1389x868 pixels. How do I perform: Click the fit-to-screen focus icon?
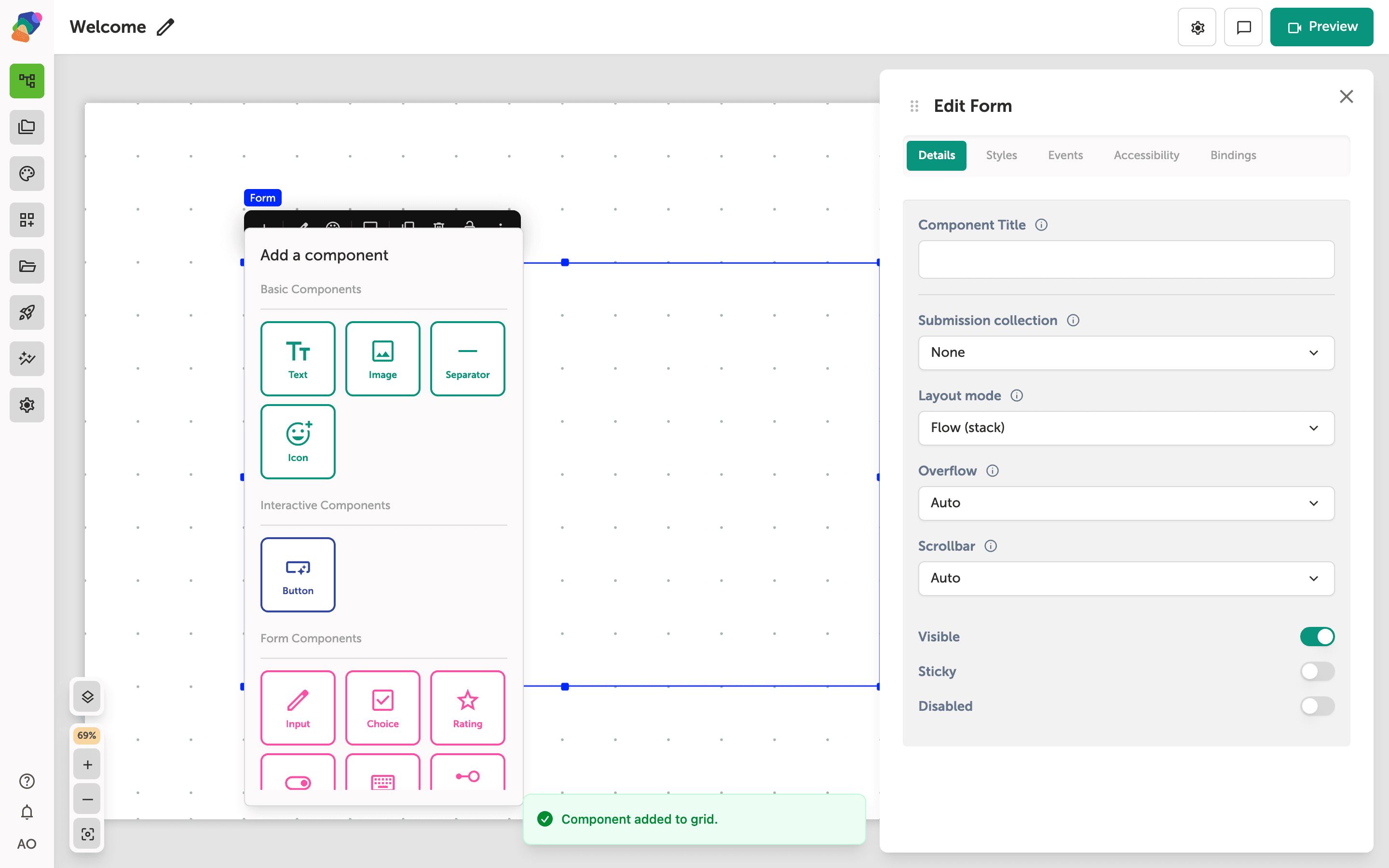(x=87, y=834)
